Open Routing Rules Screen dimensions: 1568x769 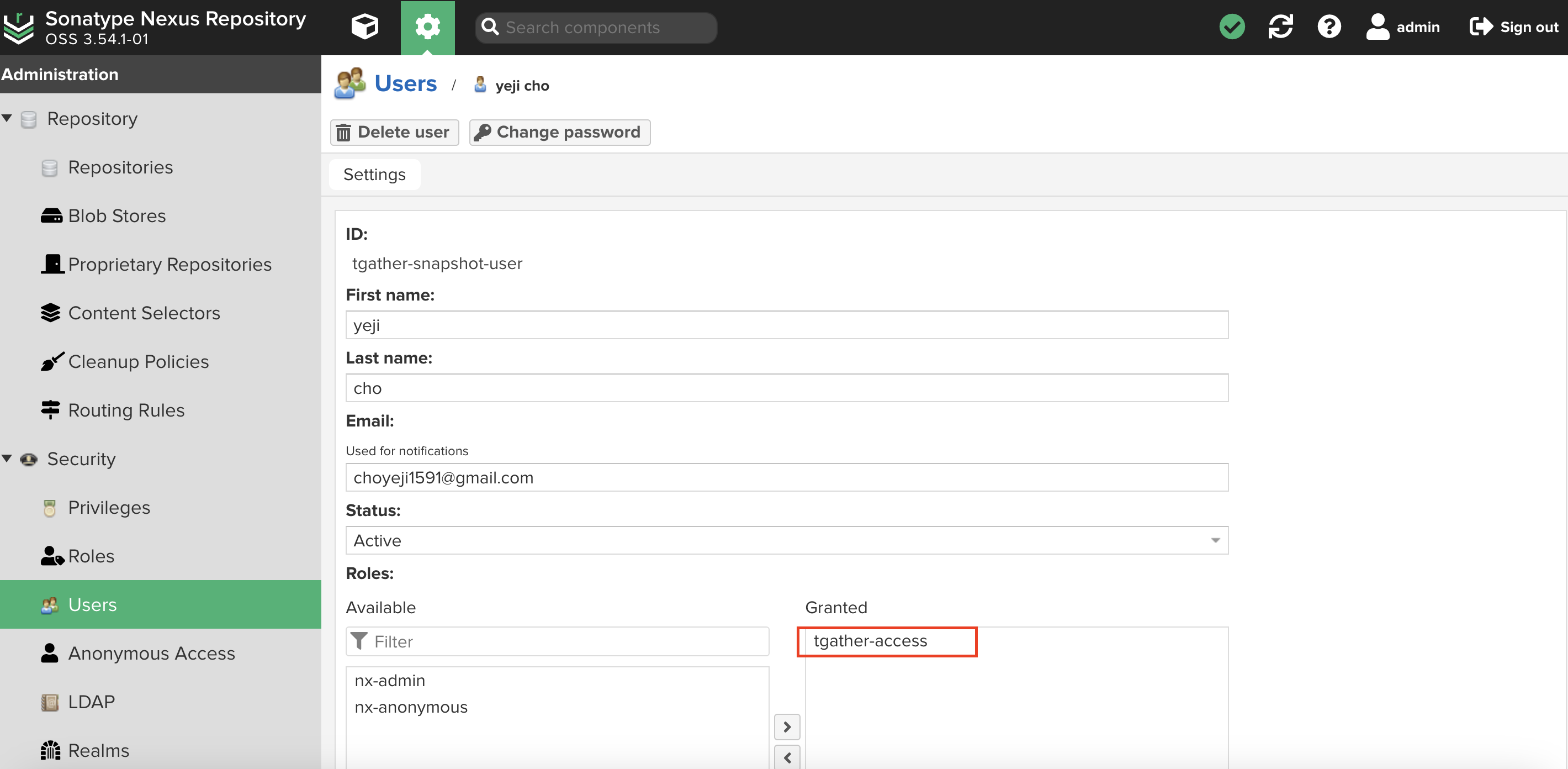126,410
